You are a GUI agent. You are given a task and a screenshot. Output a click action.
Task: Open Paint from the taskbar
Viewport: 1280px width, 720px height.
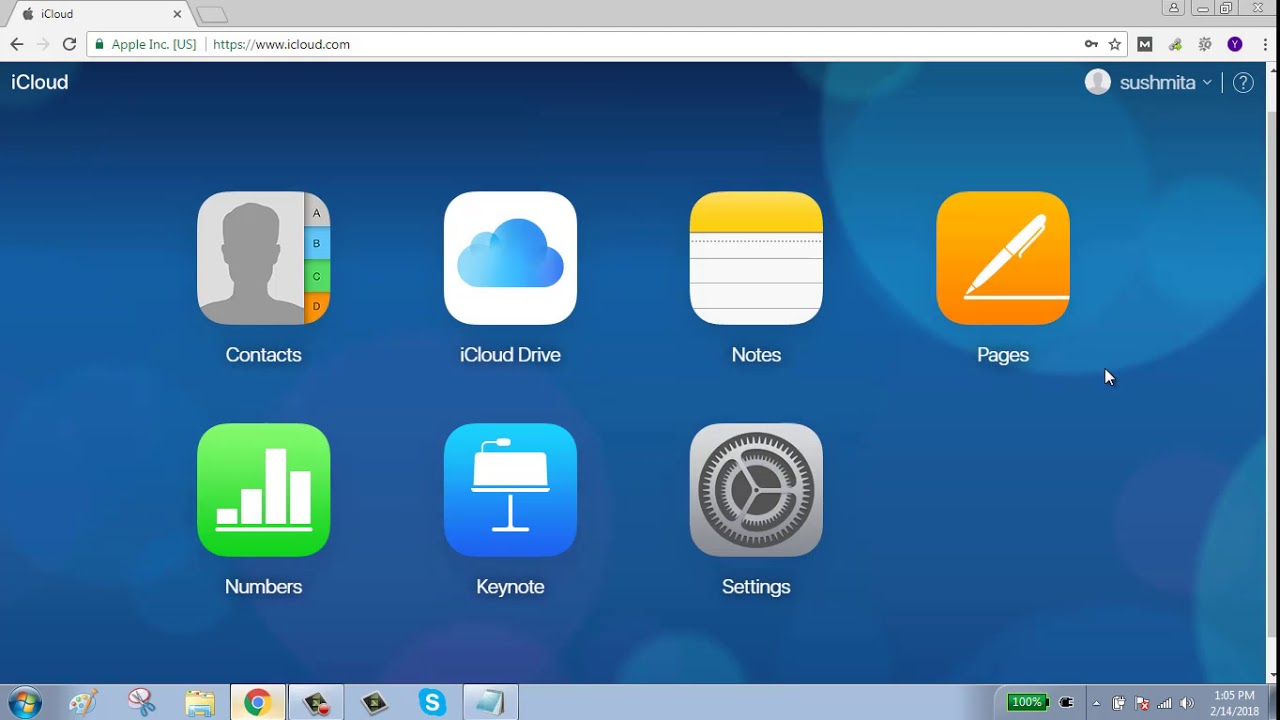83,702
